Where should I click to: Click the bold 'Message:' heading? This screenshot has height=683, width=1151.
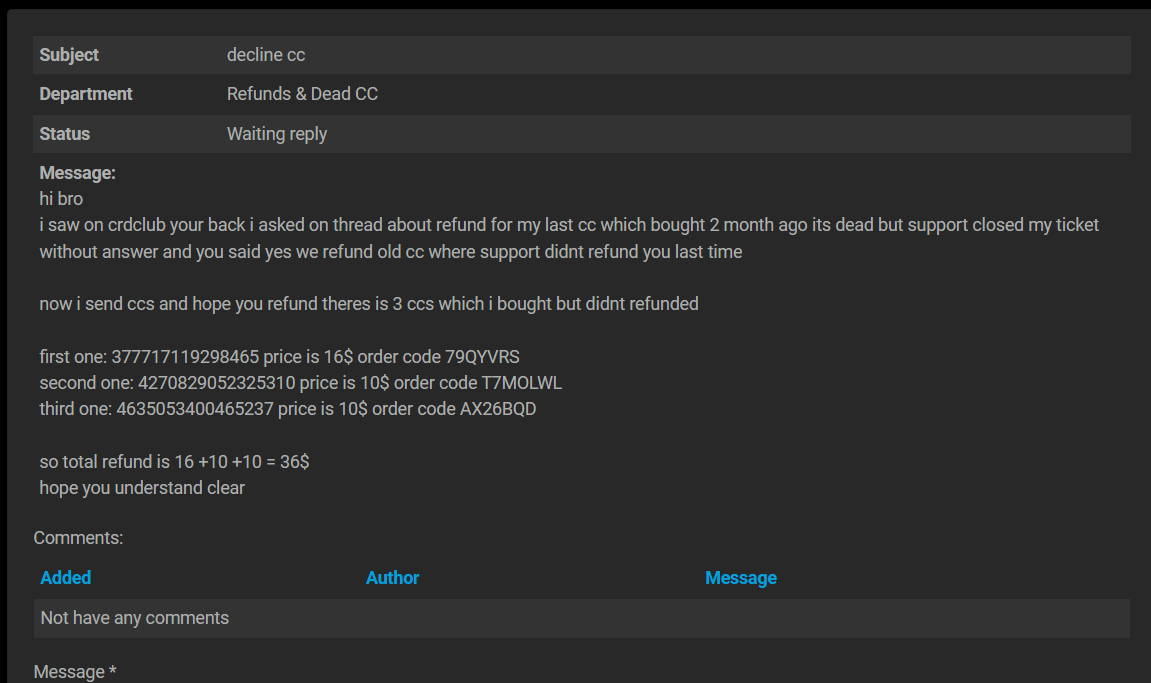point(77,173)
